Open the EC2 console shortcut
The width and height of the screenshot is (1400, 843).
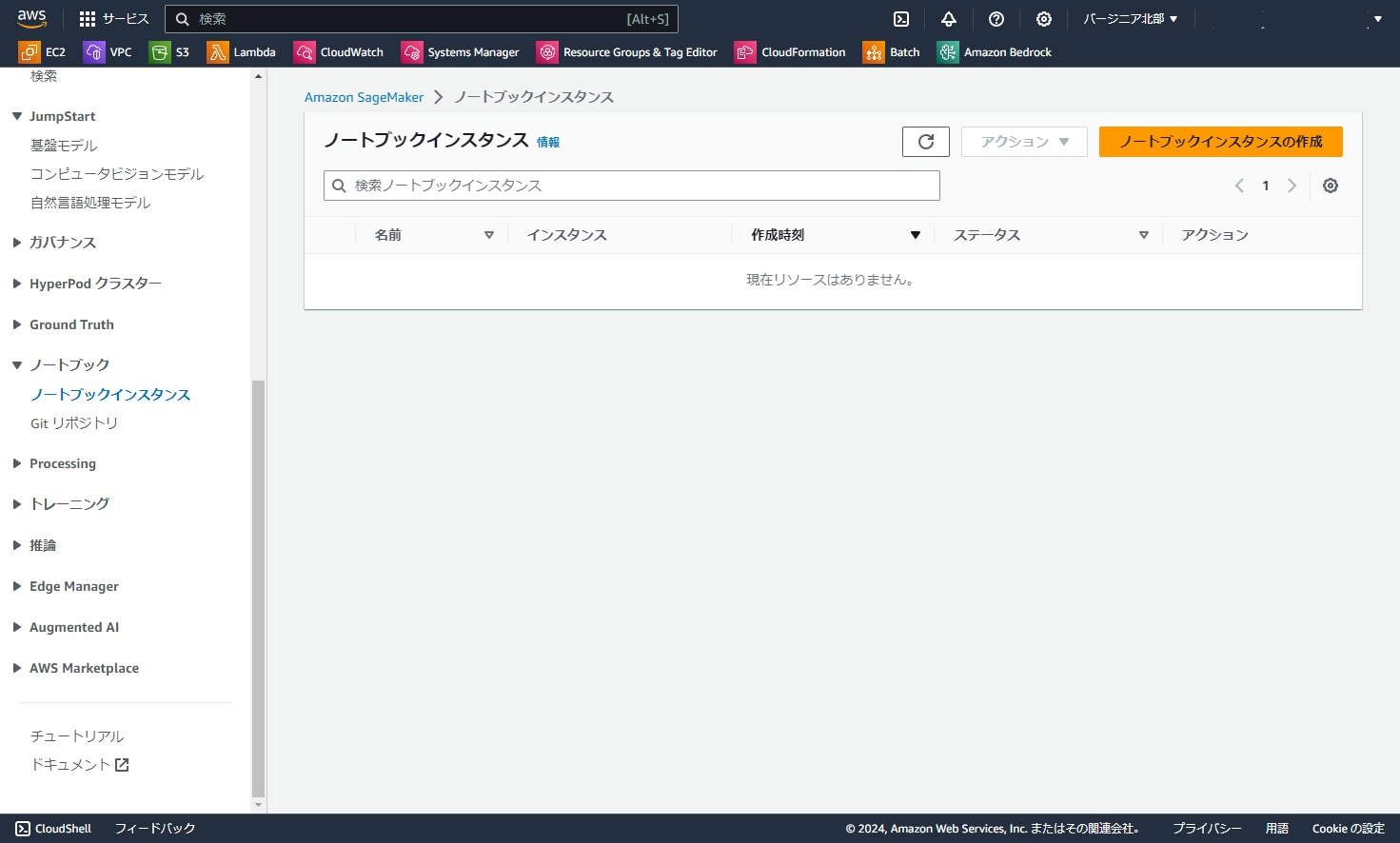43,52
